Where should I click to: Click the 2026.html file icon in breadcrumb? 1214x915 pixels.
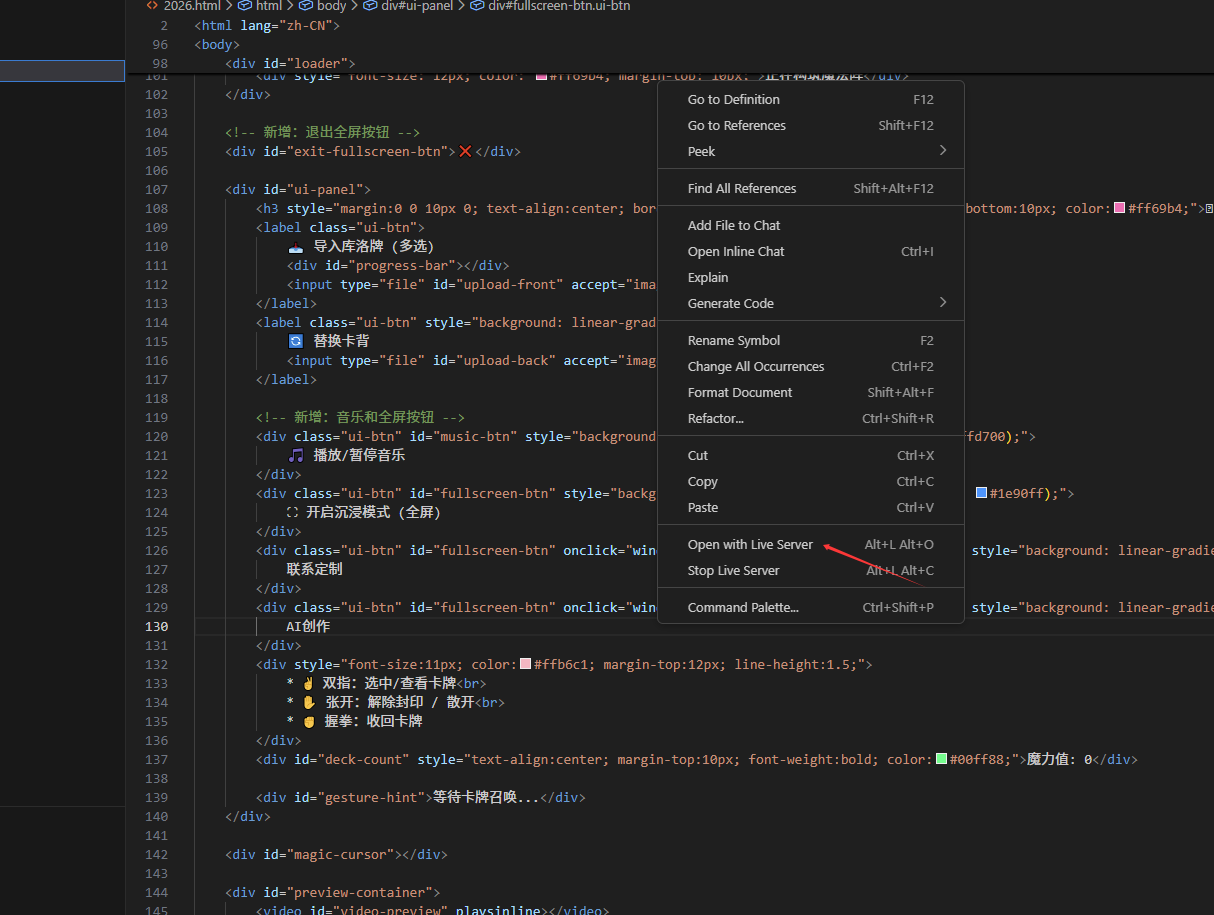click(152, 6)
